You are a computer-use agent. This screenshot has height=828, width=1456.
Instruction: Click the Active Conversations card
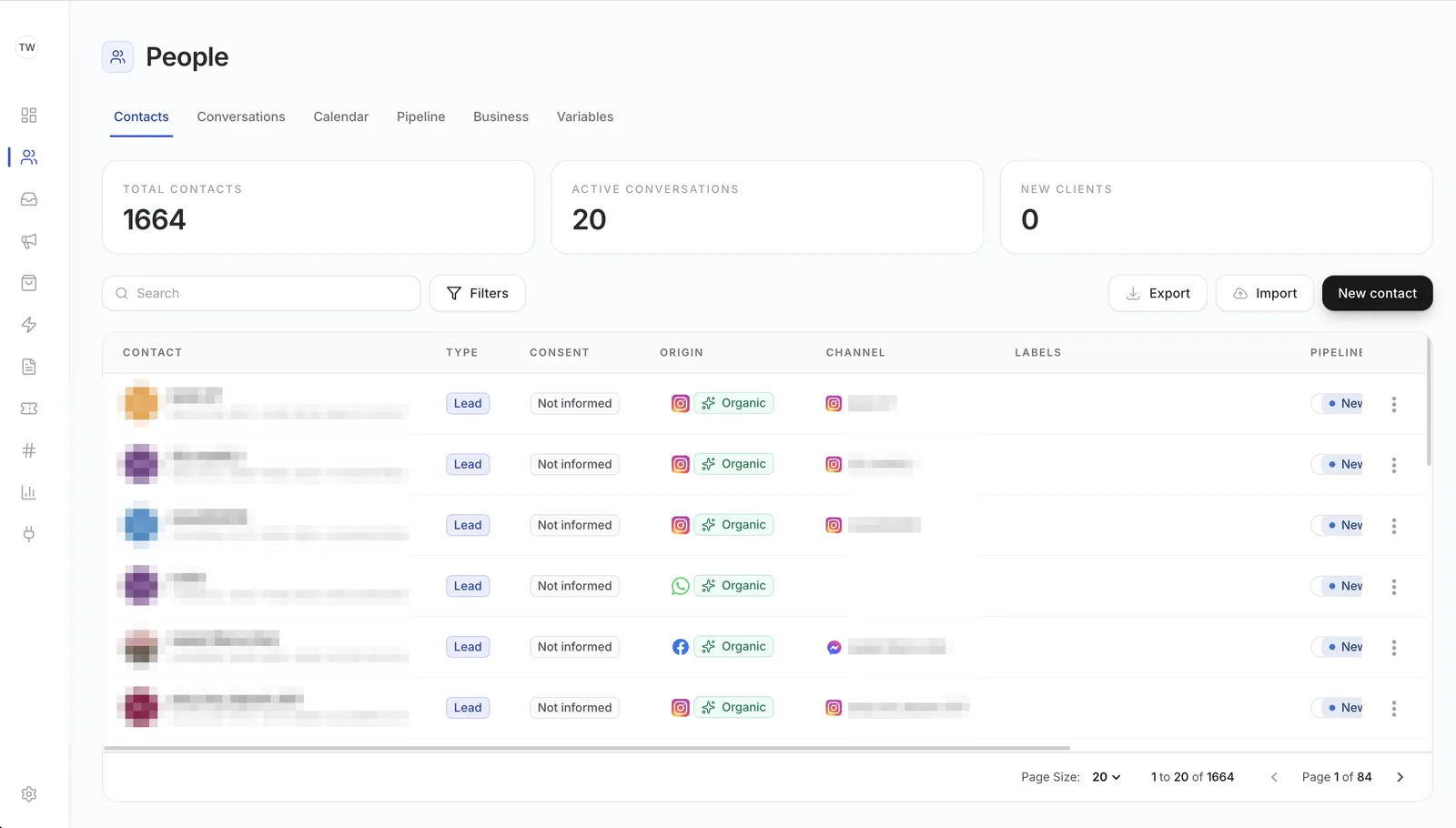coord(767,207)
